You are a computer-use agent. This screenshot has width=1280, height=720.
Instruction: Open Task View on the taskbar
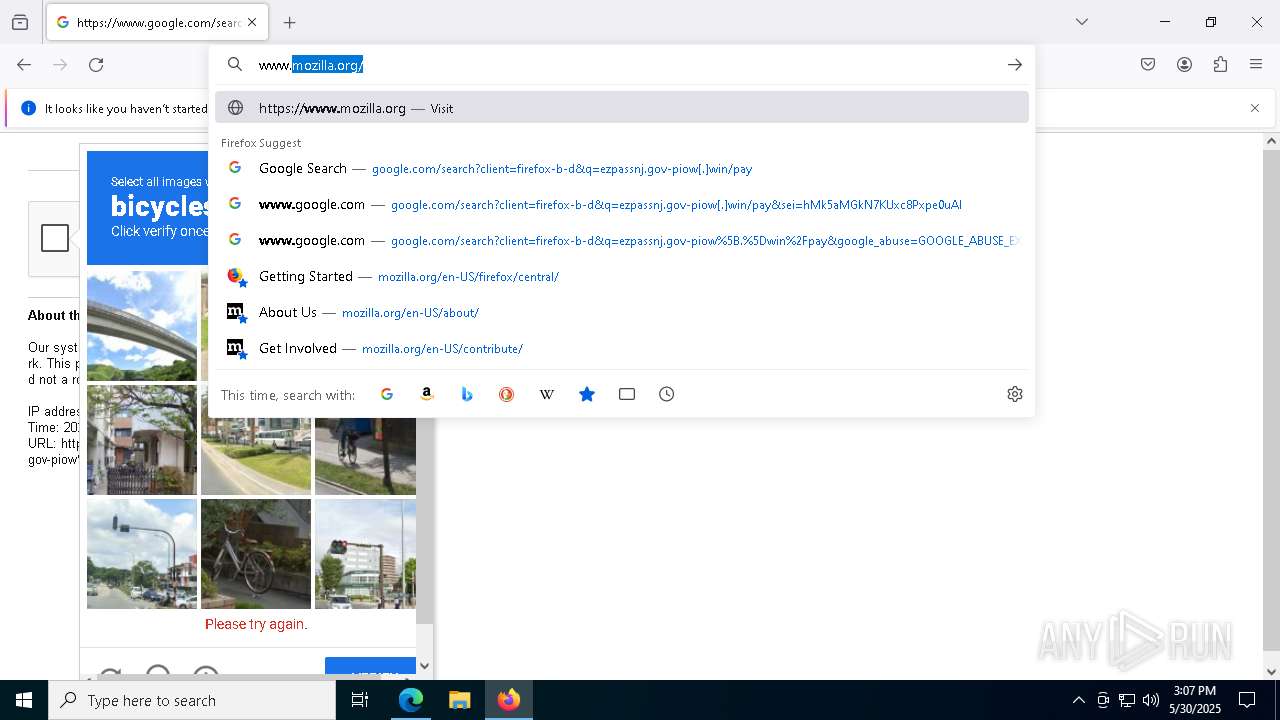click(x=360, y=700)
